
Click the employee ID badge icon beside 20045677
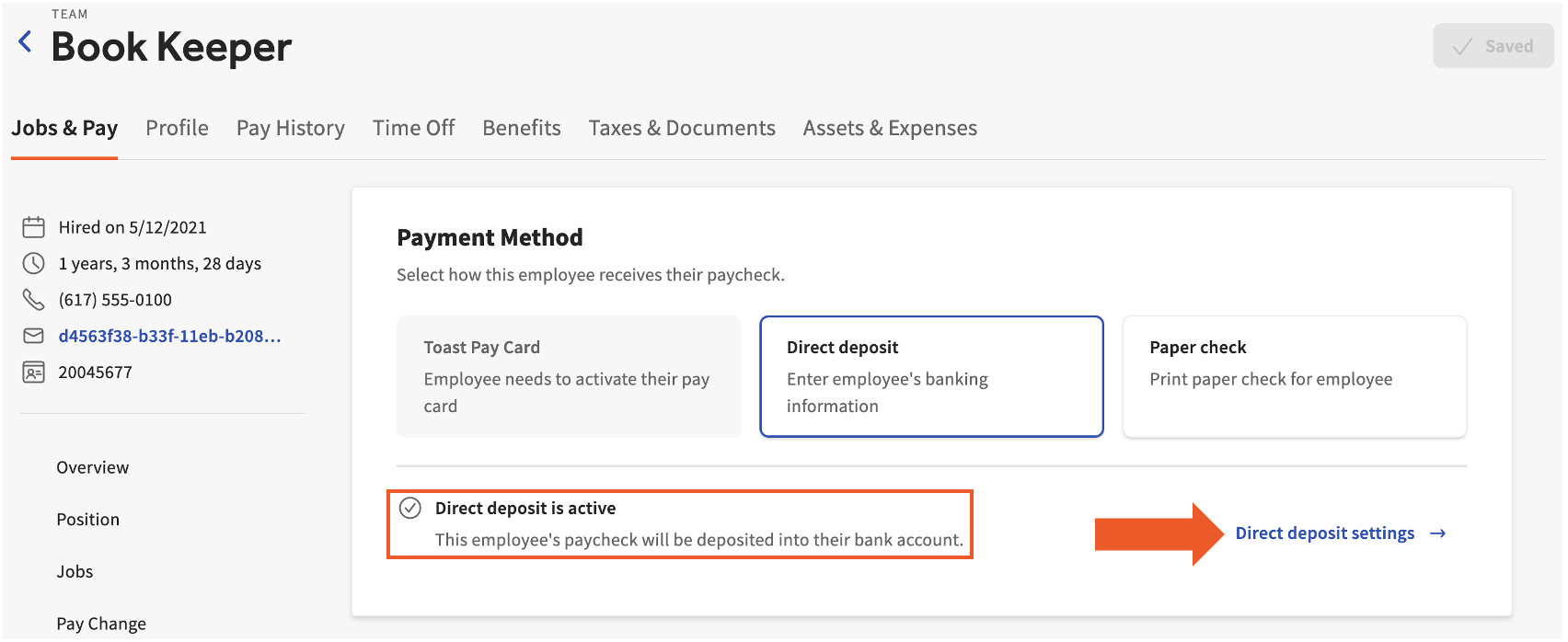point(33,372)
